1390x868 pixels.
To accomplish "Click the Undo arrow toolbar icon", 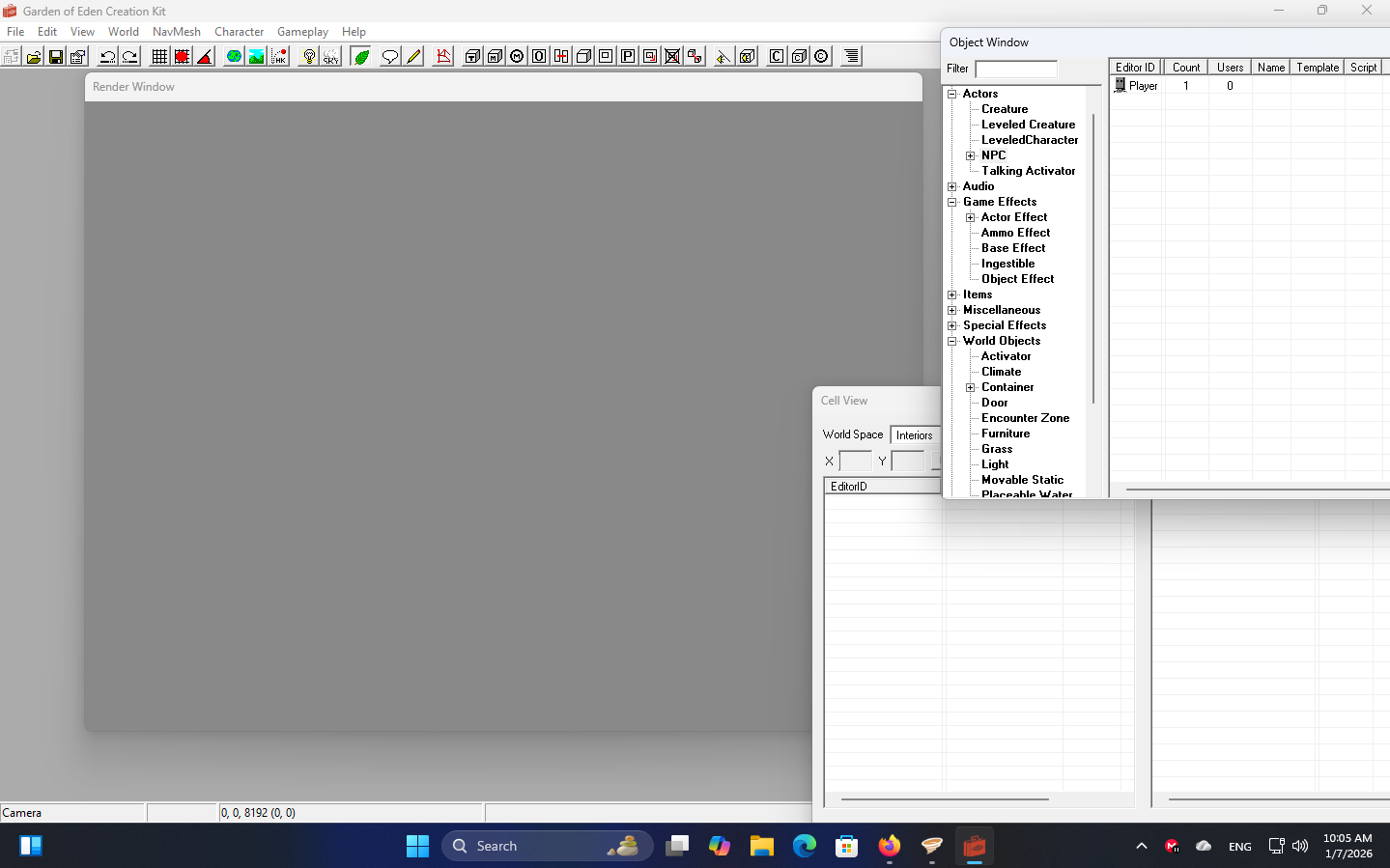I will coord(107,57).
